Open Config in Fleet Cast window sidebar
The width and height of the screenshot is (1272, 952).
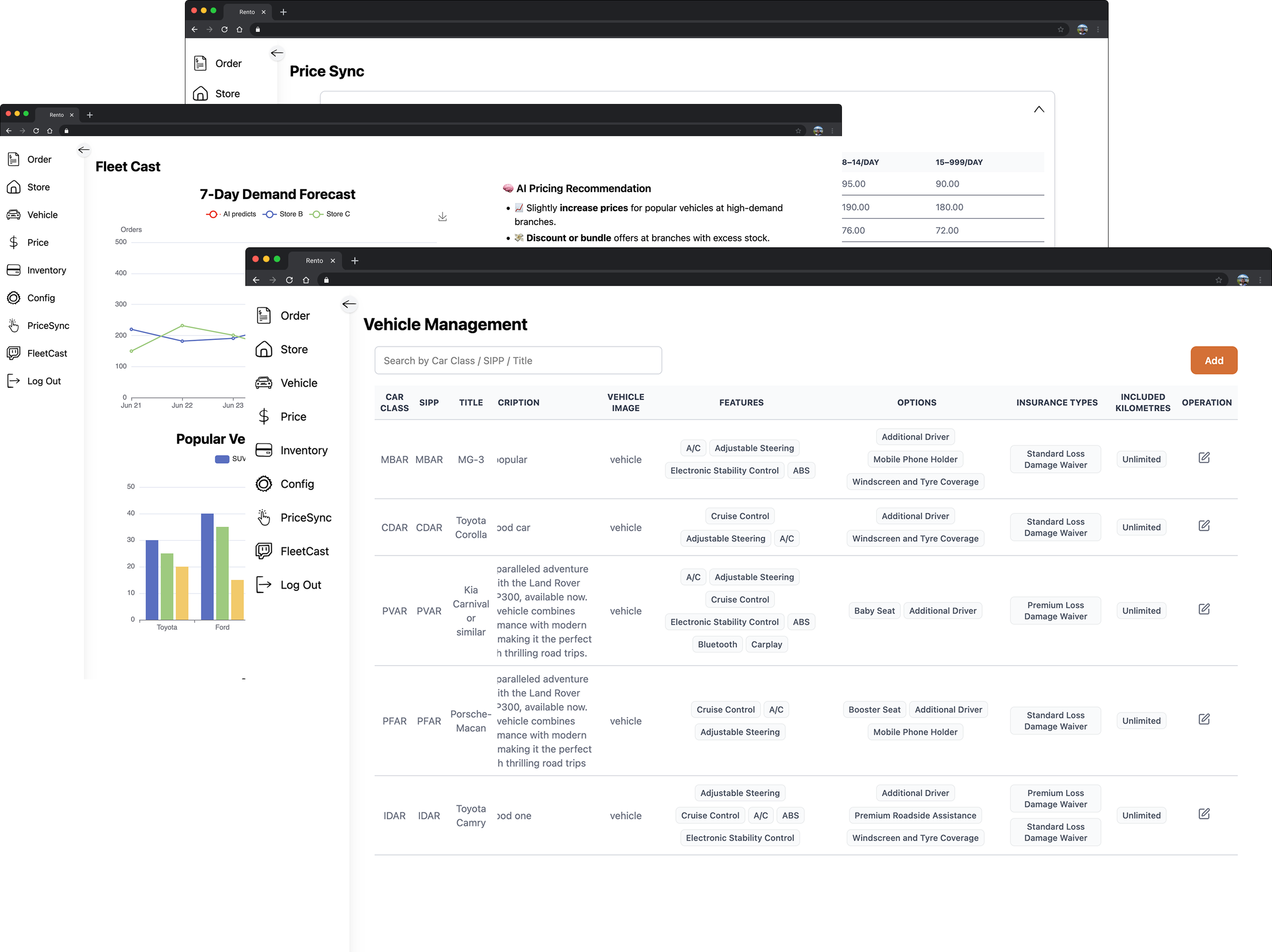pyautogui.click(x=31, y=298)
